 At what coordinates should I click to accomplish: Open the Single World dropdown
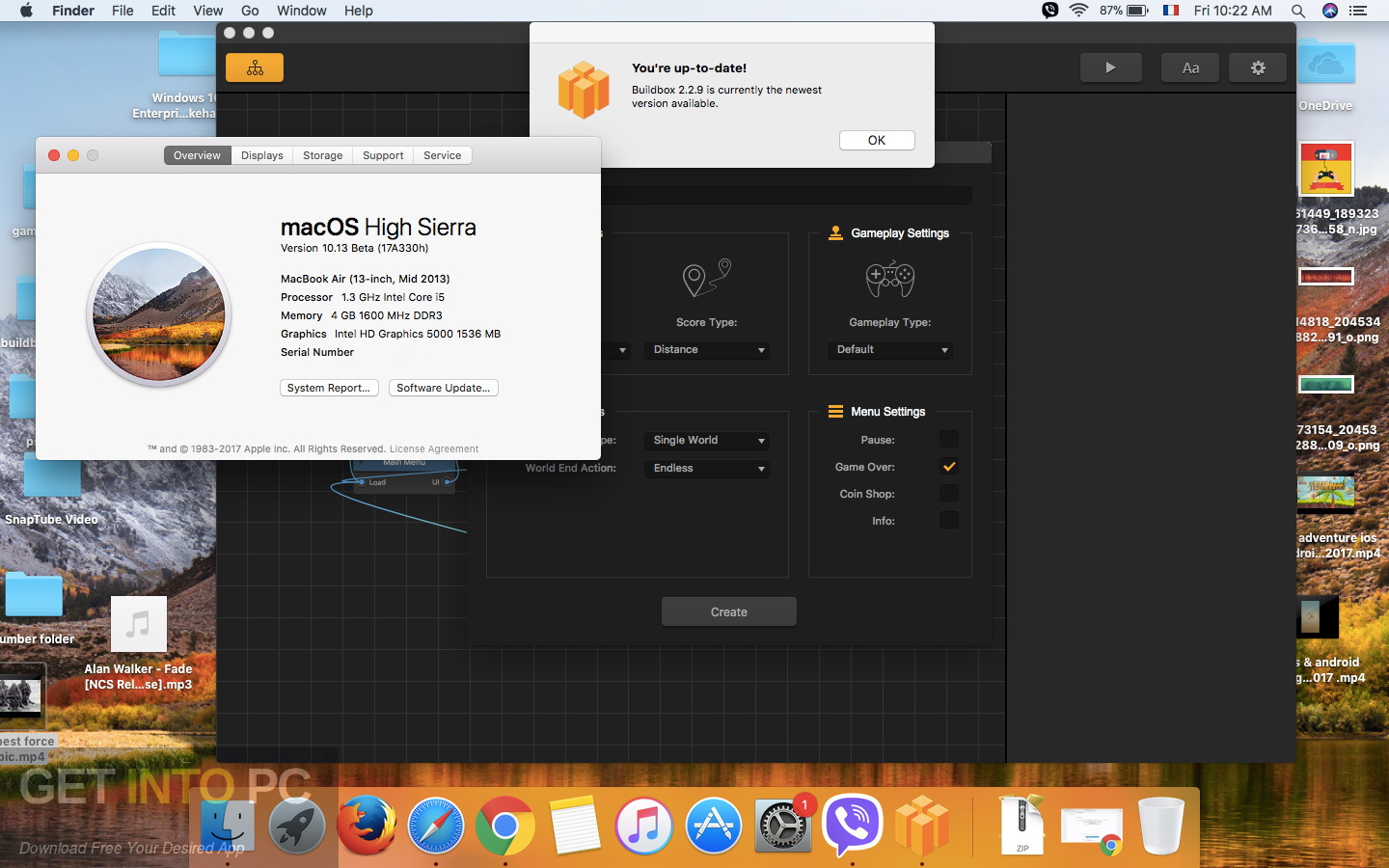coord(707,441)
